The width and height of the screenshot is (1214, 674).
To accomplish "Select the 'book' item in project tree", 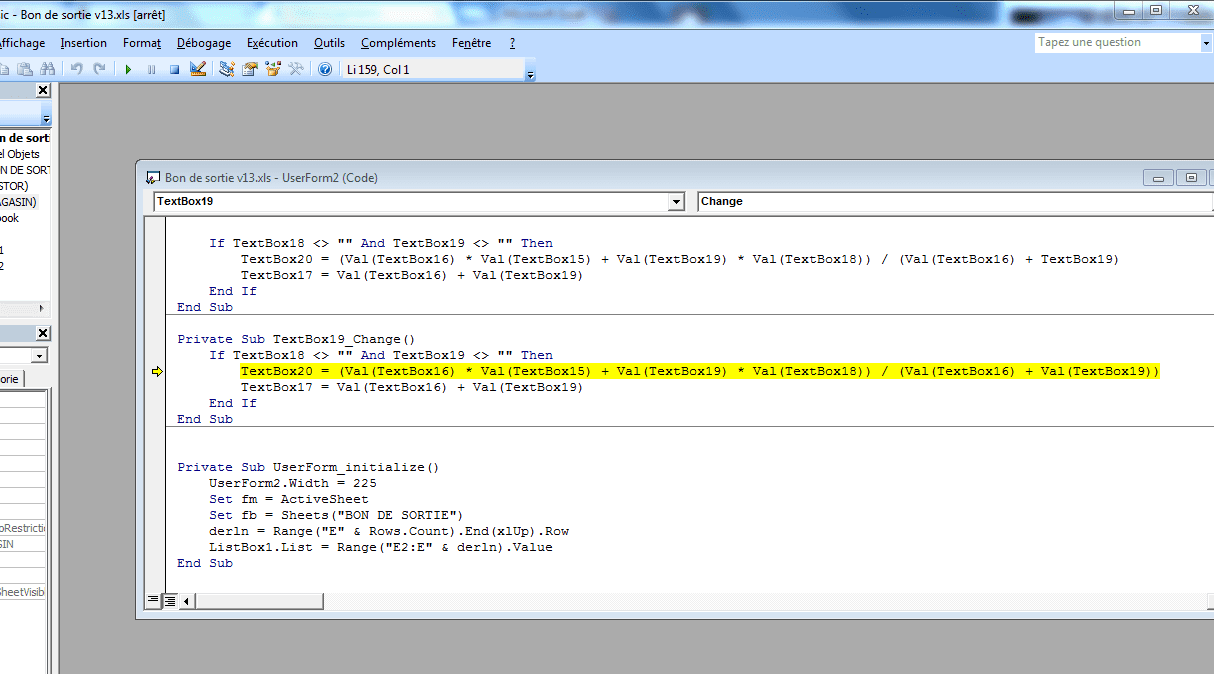I will tap(10, 218).
